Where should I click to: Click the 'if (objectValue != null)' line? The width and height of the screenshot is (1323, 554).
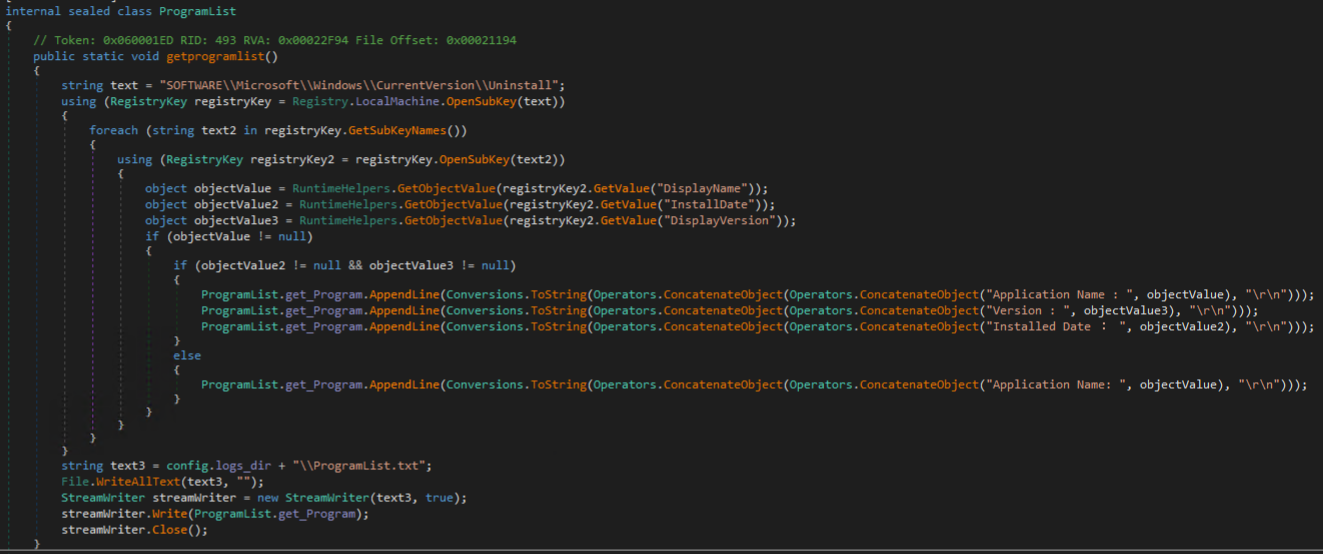point(229,237)
